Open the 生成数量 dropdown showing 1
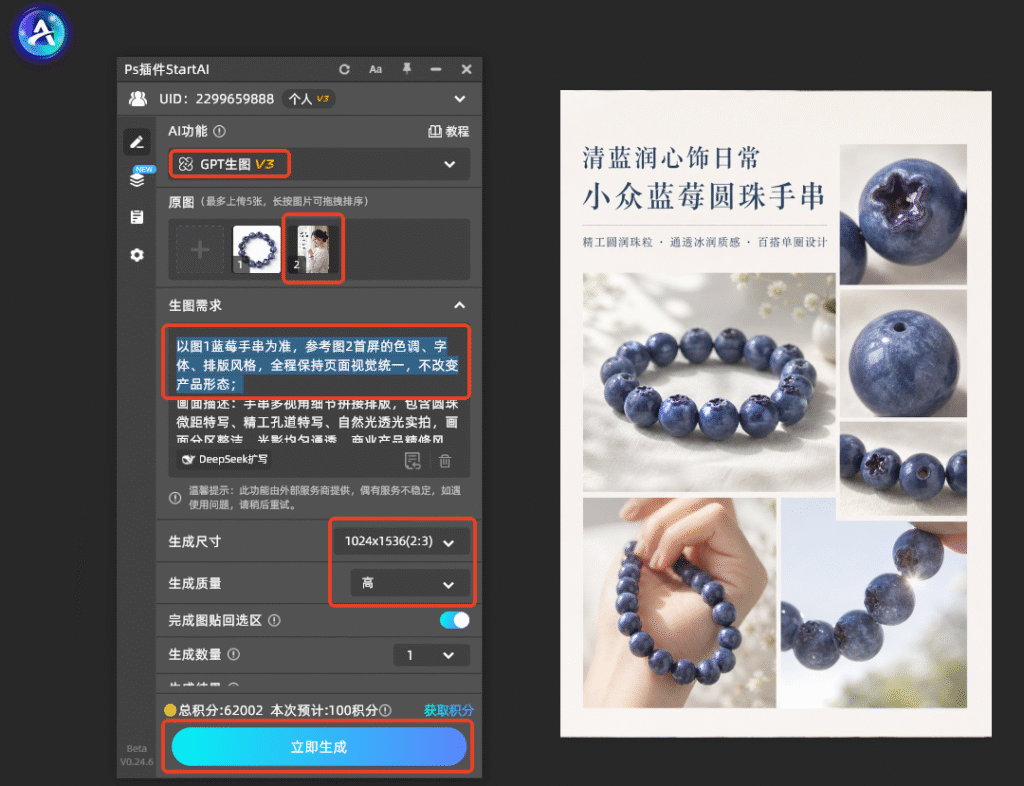Screen dimensions: 1024x786 (x=431, y=655)
